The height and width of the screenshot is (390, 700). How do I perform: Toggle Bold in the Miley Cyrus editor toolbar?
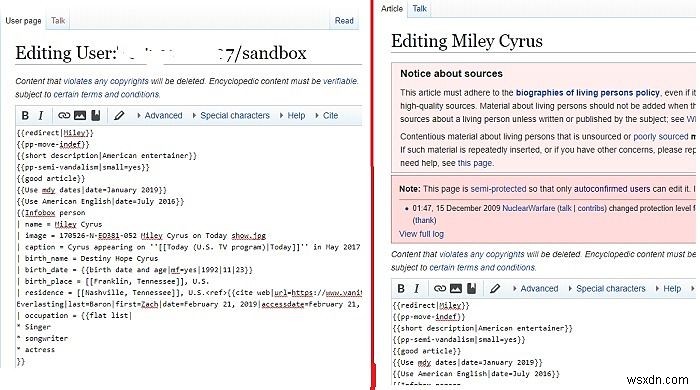401,289
